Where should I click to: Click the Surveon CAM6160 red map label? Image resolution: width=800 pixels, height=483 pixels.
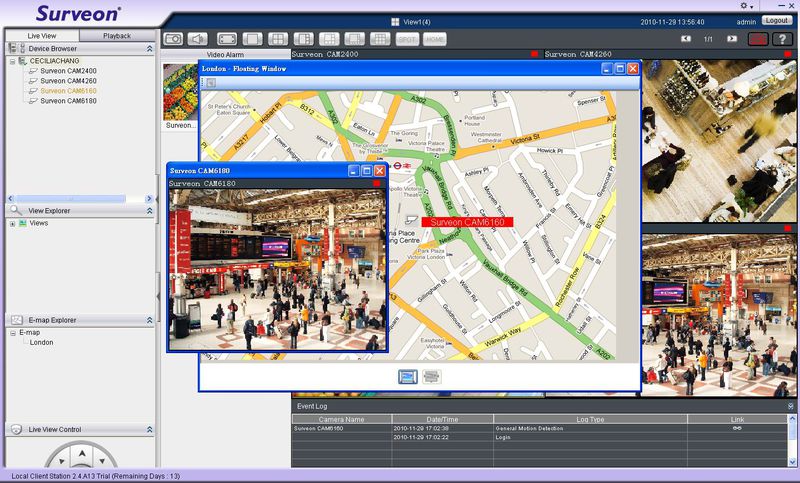[x=467, y=222]
